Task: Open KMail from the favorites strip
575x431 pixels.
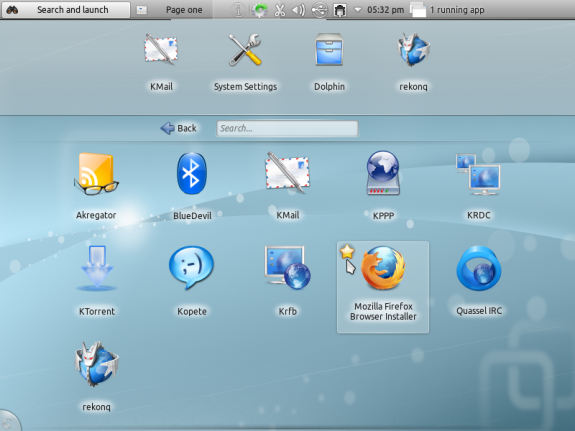Action: [161, 62]
